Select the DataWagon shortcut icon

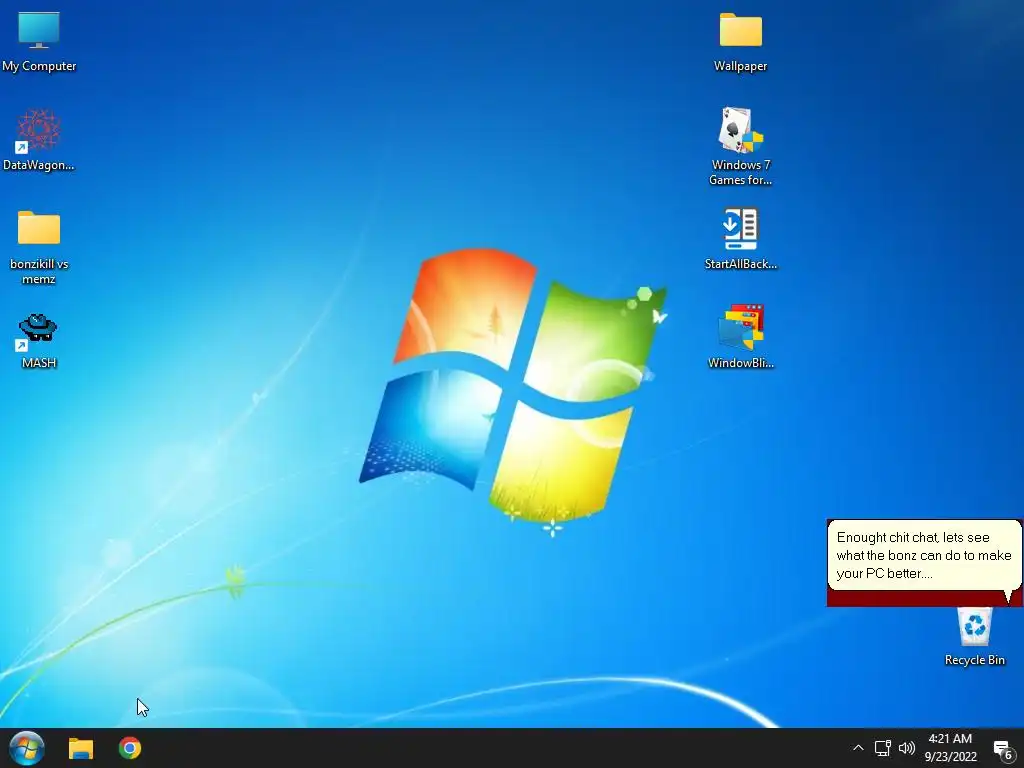[39, 130]
